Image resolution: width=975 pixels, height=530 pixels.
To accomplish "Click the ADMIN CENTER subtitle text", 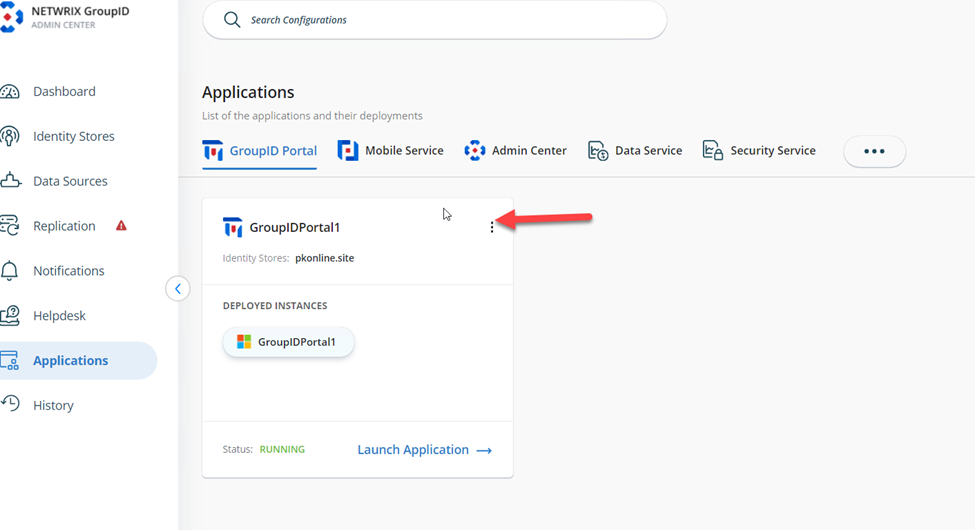I will coord(63,25).
